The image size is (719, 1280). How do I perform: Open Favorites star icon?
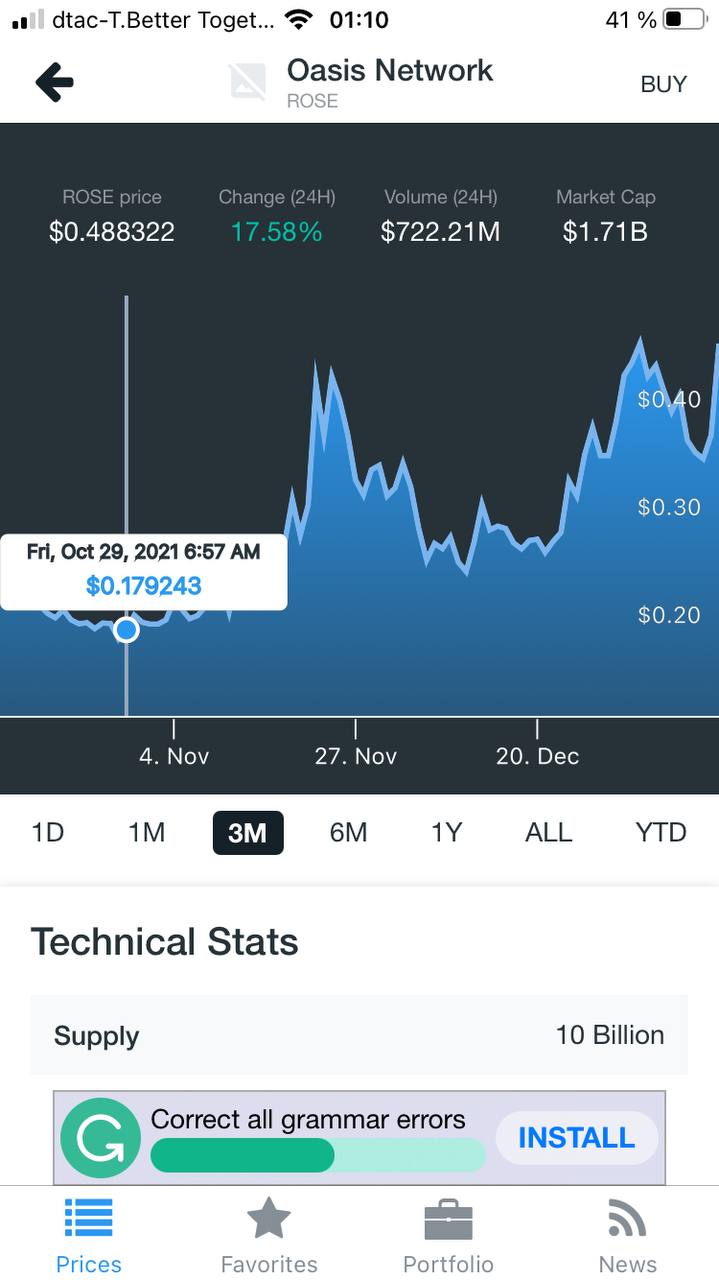[269, 1220]
